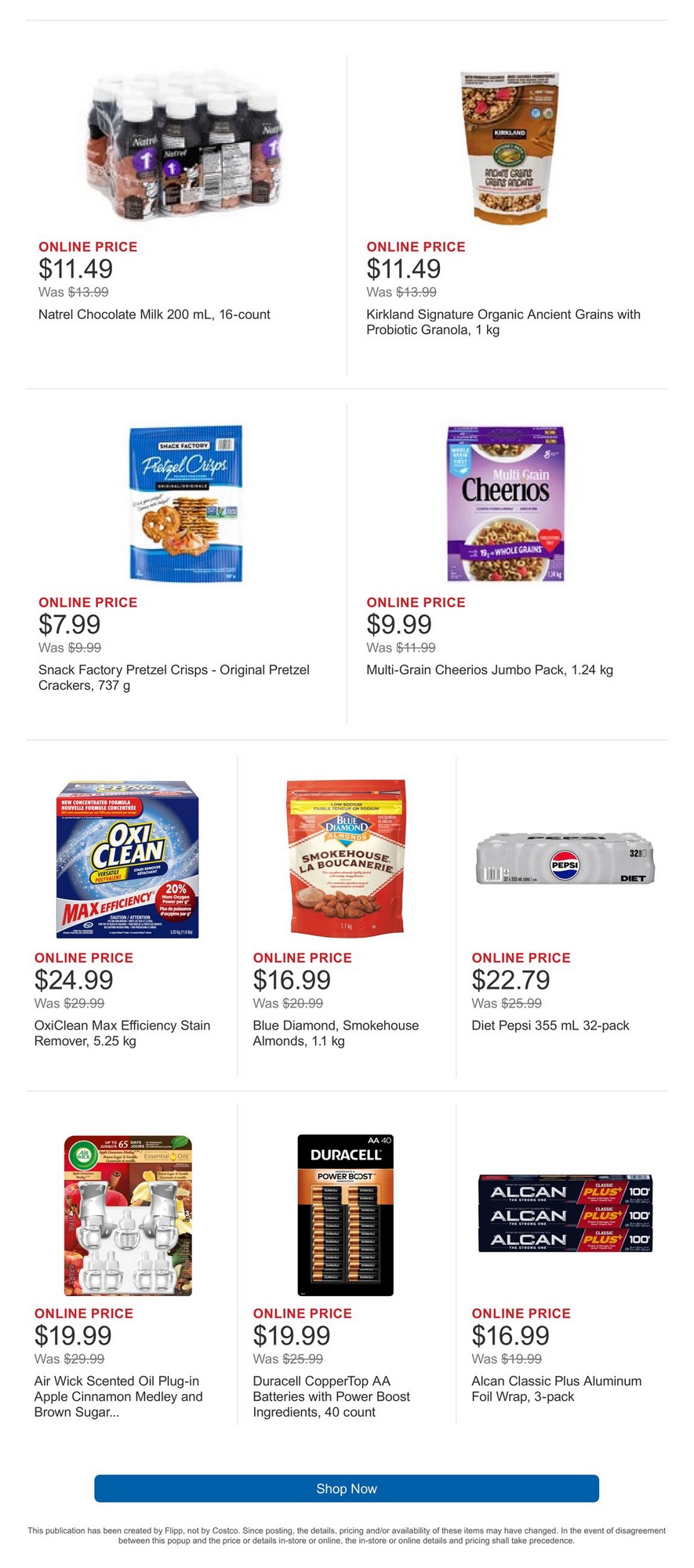694x1568 pixels.
Task: Click the Multi-Grain Cheerios box image
Action: [506, 503]
